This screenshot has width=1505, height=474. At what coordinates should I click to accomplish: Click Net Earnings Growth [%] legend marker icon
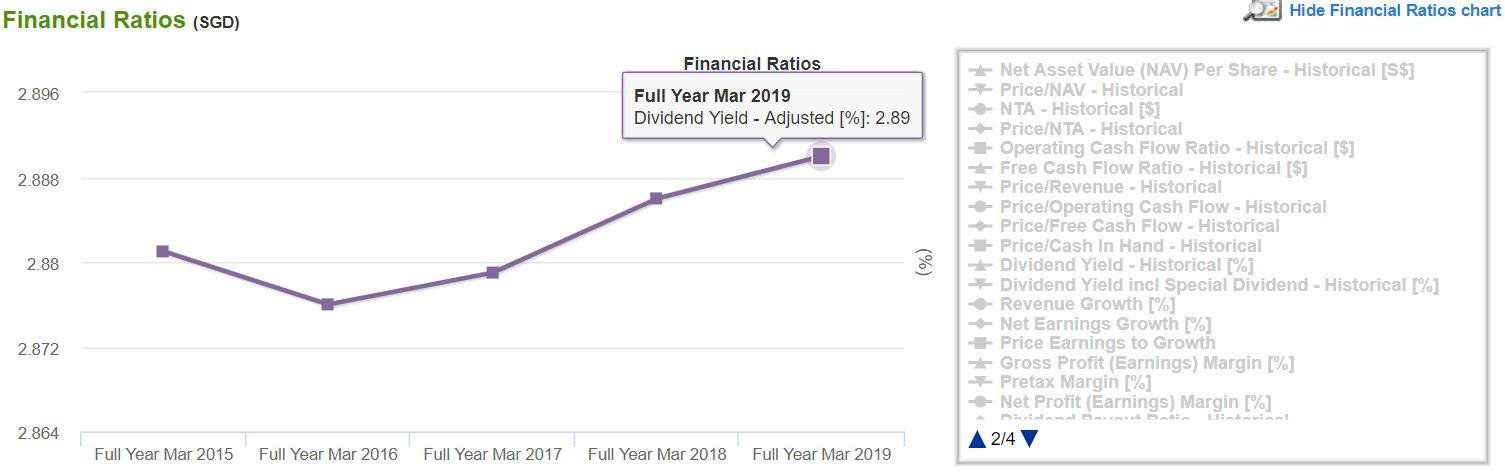pos(981,324)
